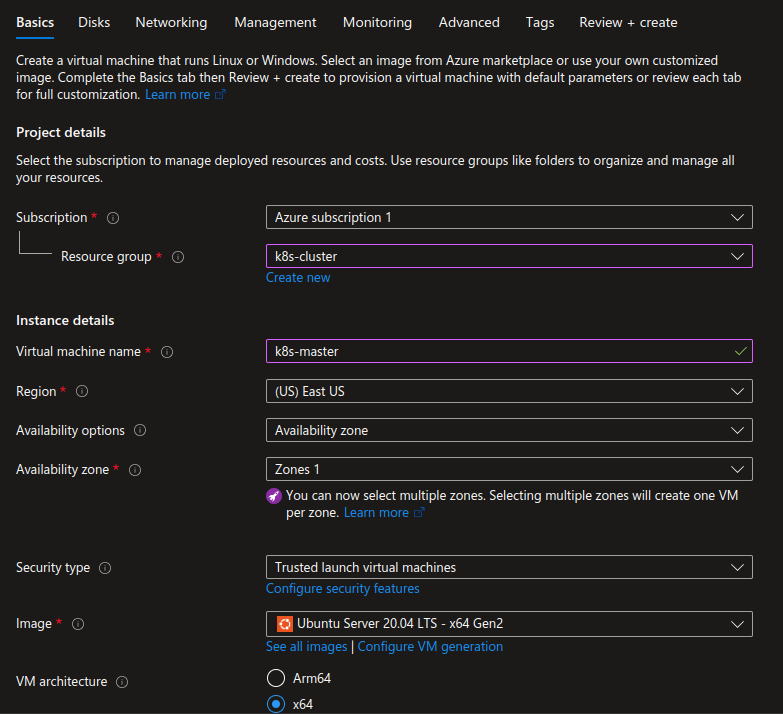Open the Security type dropdown
This screenshot has height=714, width=783.
(x=509, y=567)
